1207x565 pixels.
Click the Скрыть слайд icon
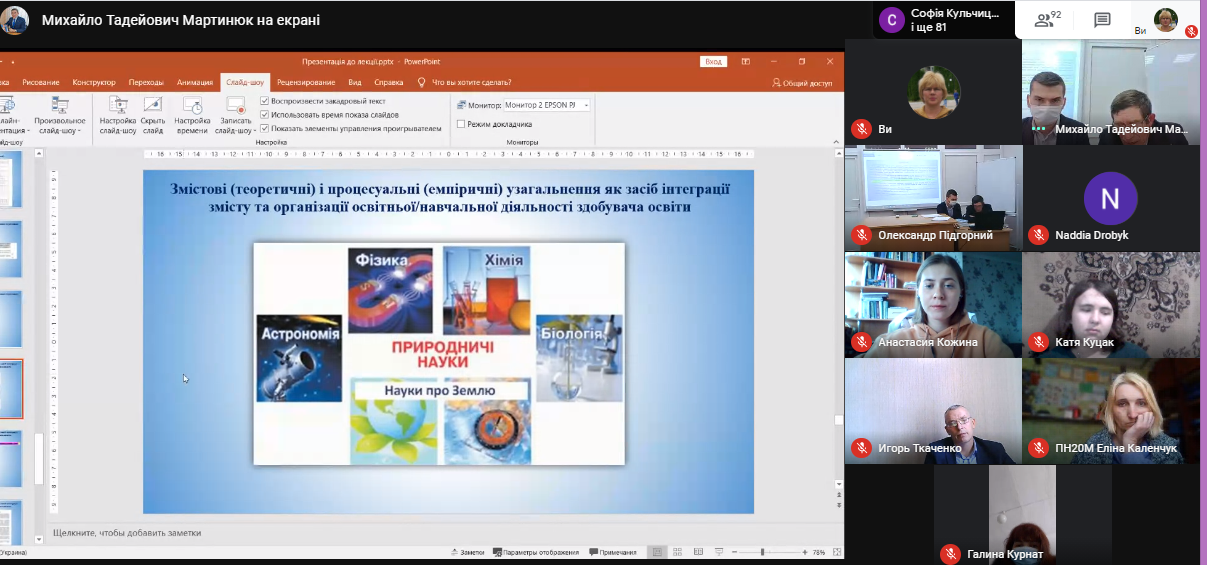pyautogui.click(x=153, y=106)
